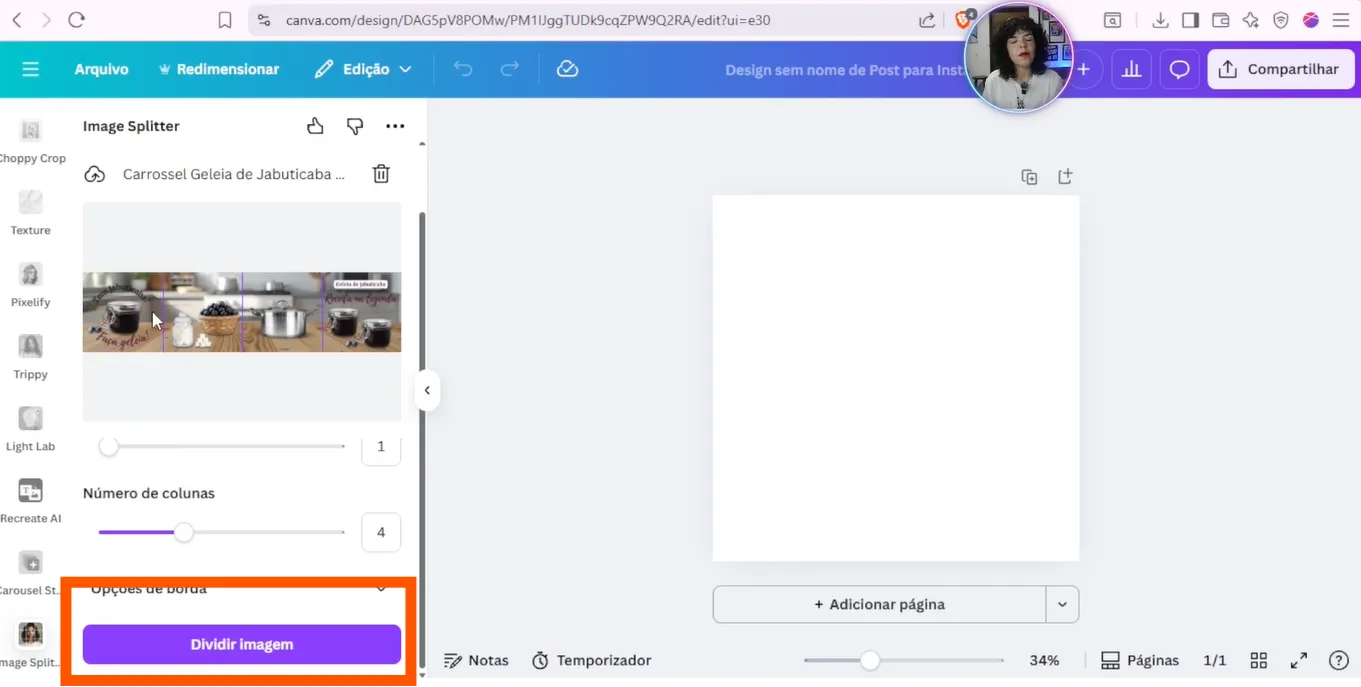Click the thumbs down icon for Image Splitter
Image resolution: width=1361 pixels, height=687 pixels.
pos(355,126)
